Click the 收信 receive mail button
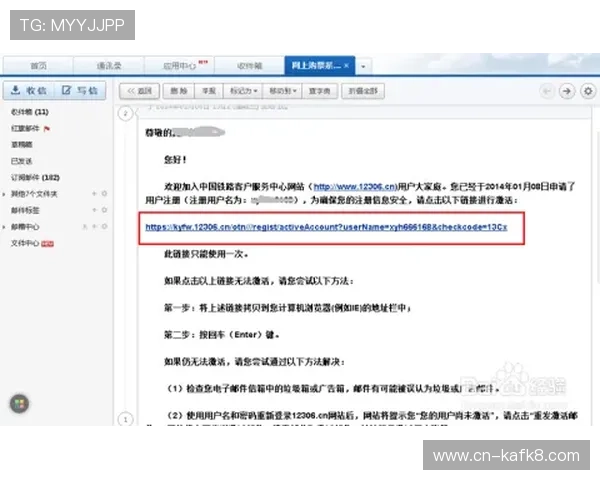 pyautogui.click(x=29, y=91)
